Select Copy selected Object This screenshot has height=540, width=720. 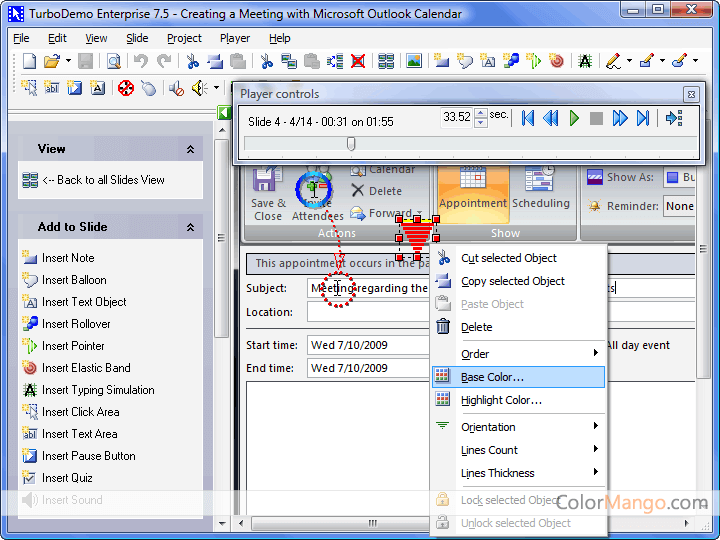(x=518, y=281)
